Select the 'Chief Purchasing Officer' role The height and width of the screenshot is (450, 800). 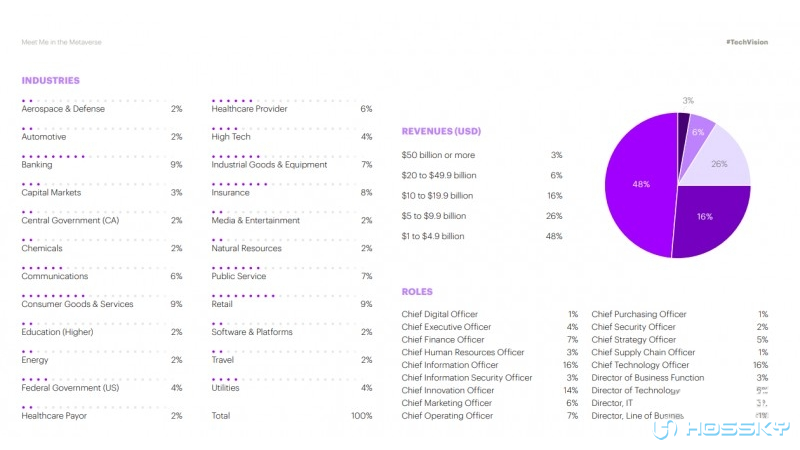coord(639,314)
